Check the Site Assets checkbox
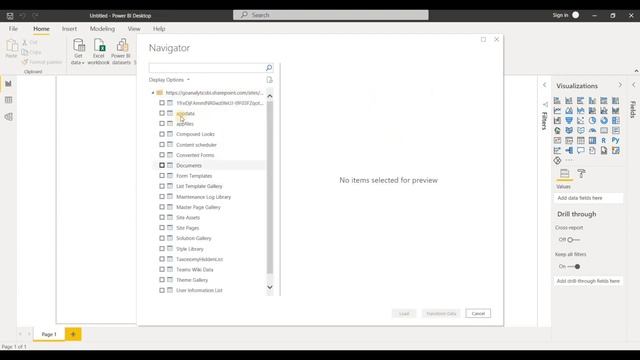 (162, 217)
